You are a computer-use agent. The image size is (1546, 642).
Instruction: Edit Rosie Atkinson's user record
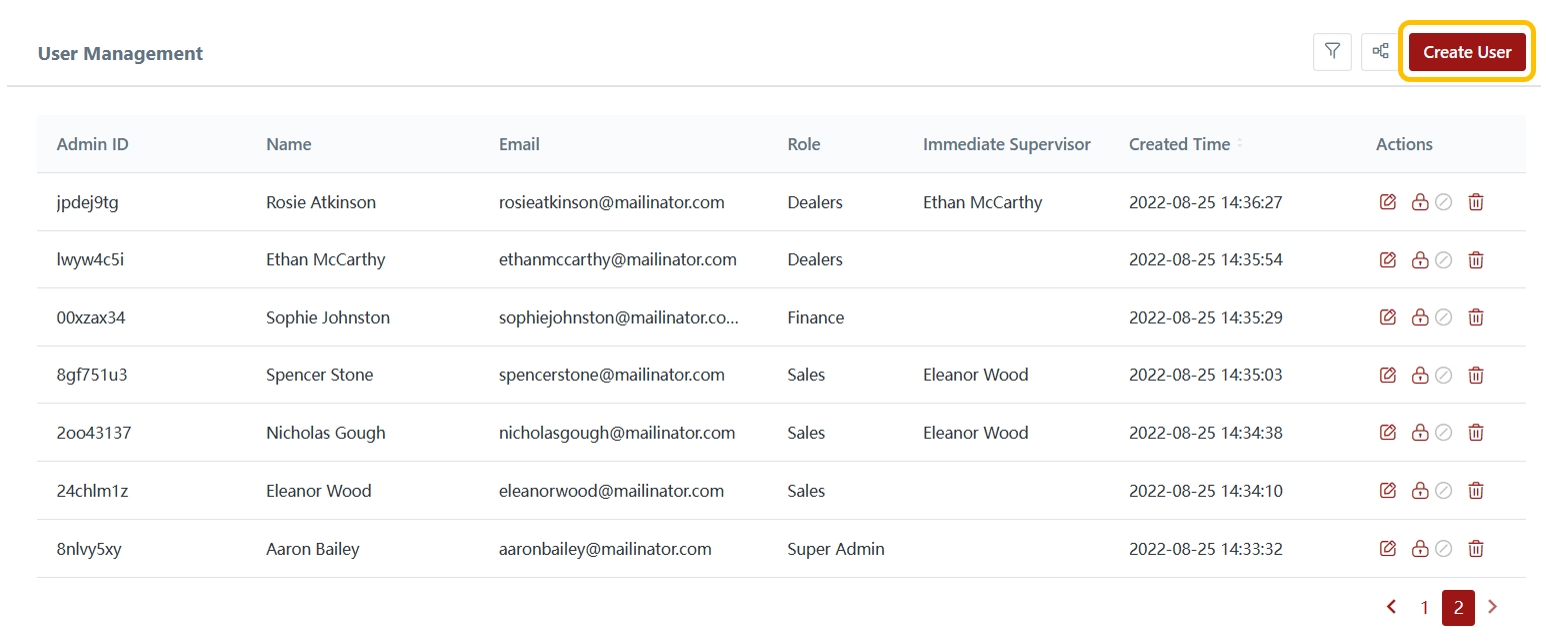pyautogui.click(x=1387, y=202)
